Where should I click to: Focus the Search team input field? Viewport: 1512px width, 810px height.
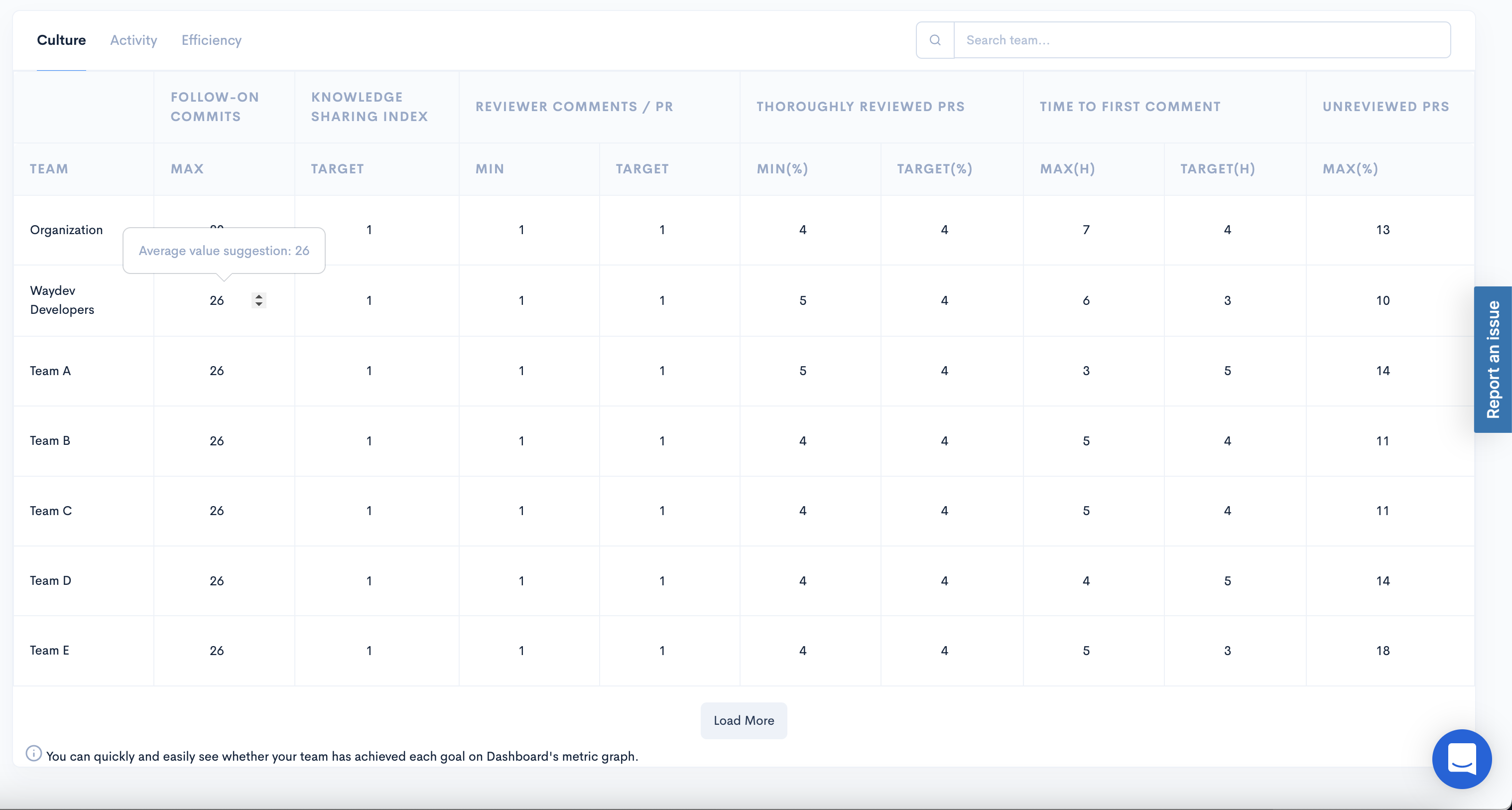(x=1202, y=40)
